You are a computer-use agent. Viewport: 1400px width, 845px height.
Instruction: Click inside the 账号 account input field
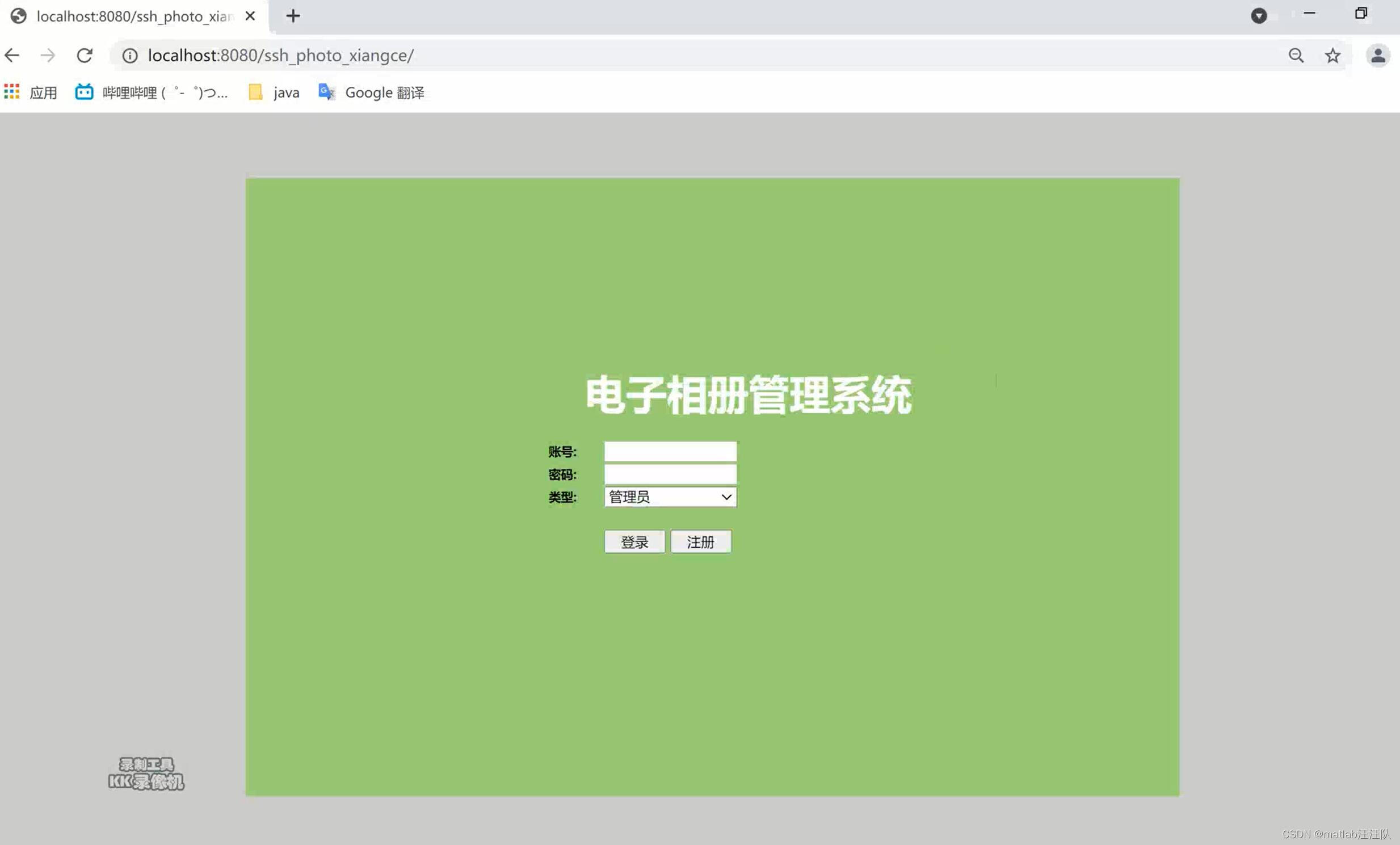pos(670,451)
